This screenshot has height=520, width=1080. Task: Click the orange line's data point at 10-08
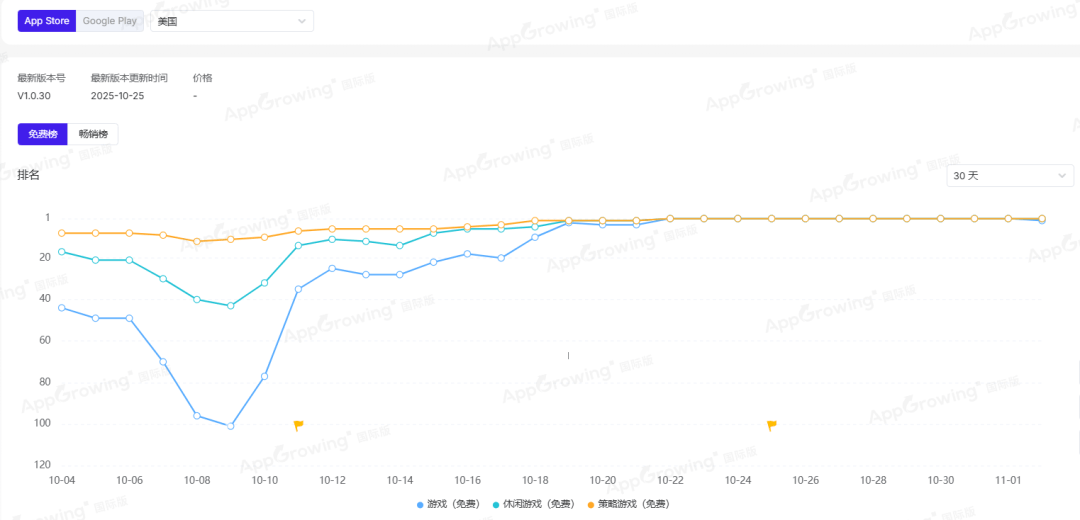coord(197,241)
